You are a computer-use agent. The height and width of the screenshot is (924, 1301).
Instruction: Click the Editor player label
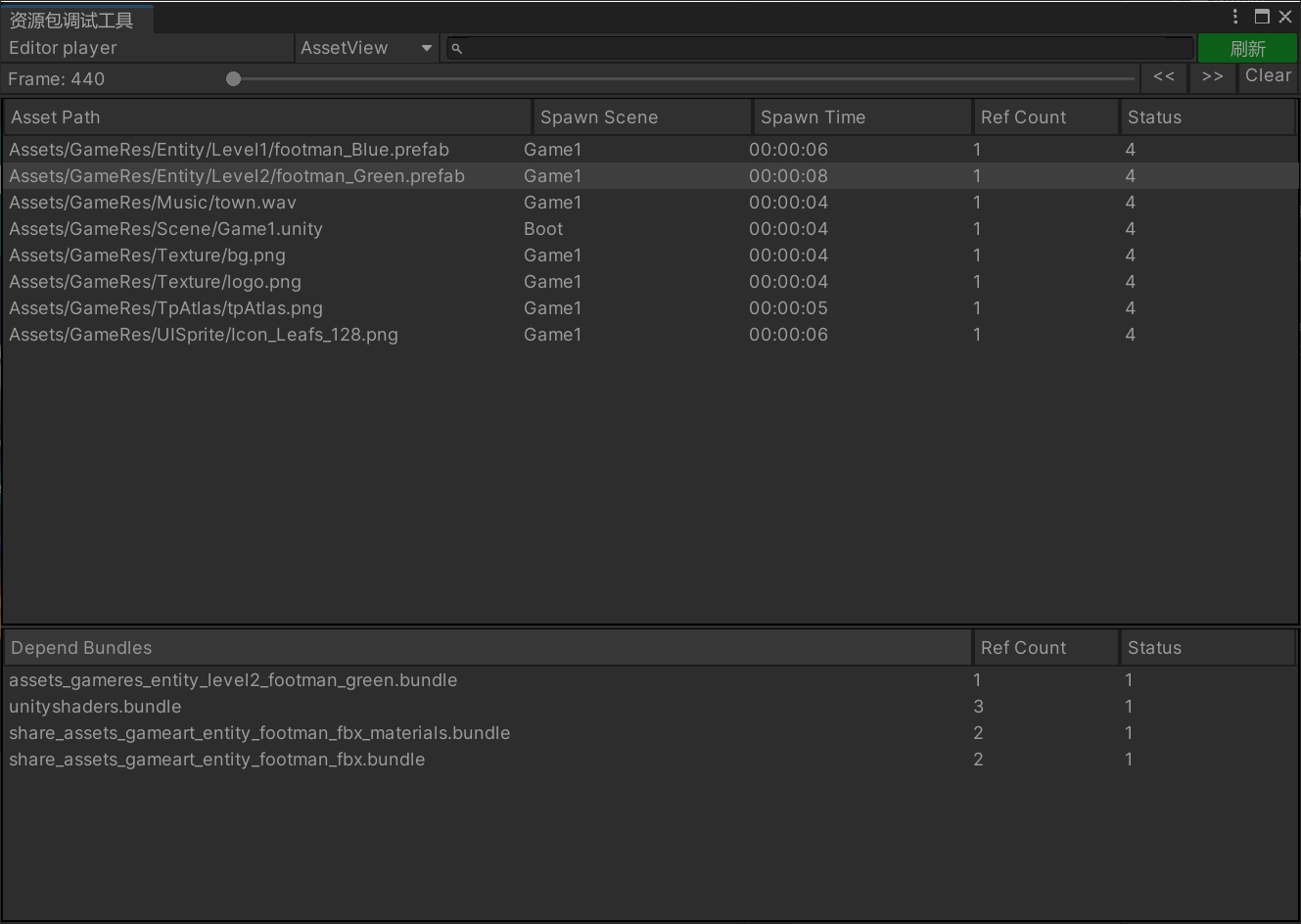point(63,48)
